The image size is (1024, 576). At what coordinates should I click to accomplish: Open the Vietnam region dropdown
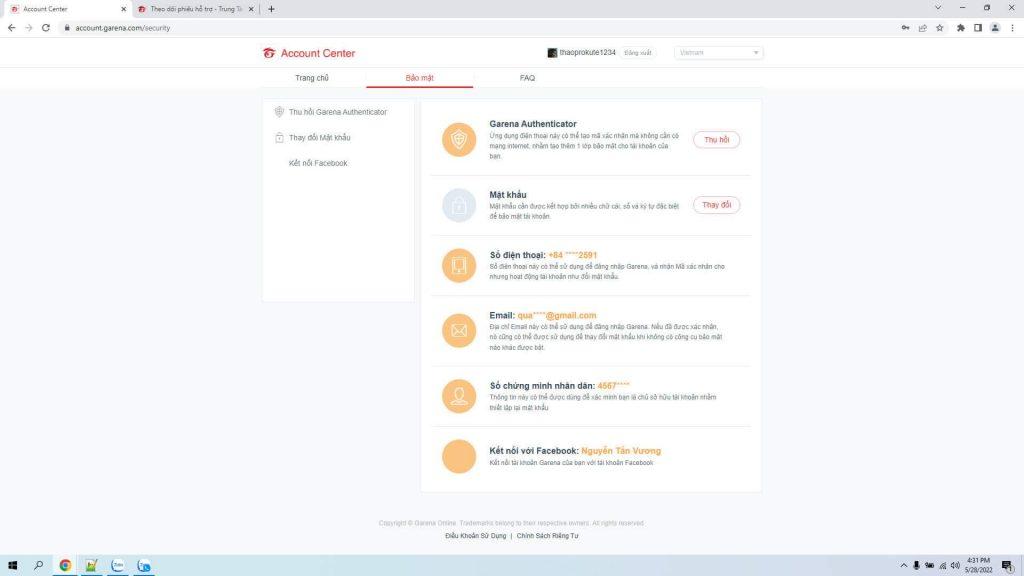click(x=718, y=53)
